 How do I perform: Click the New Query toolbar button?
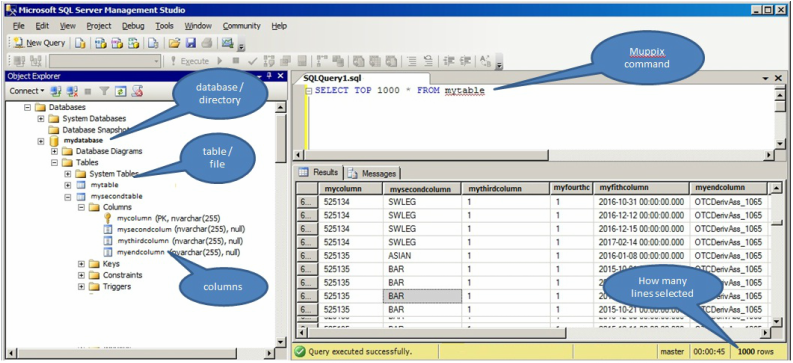[x=39, y=43]
